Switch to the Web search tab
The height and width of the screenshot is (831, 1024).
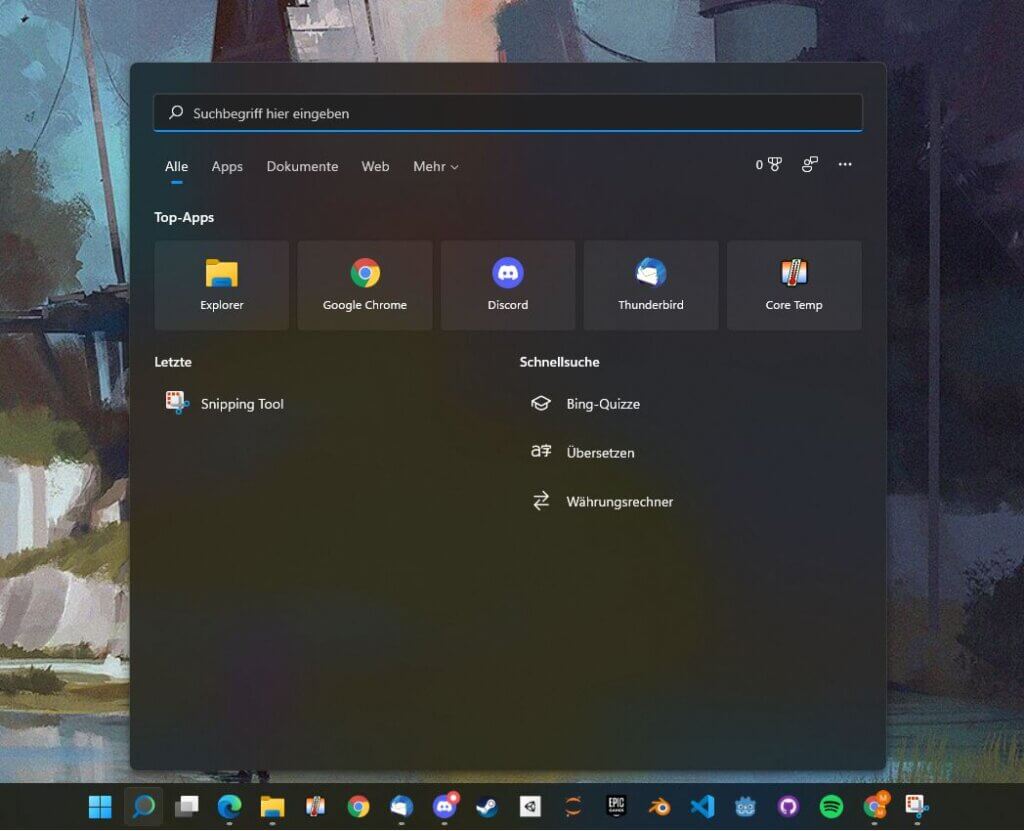pos(375,167)
